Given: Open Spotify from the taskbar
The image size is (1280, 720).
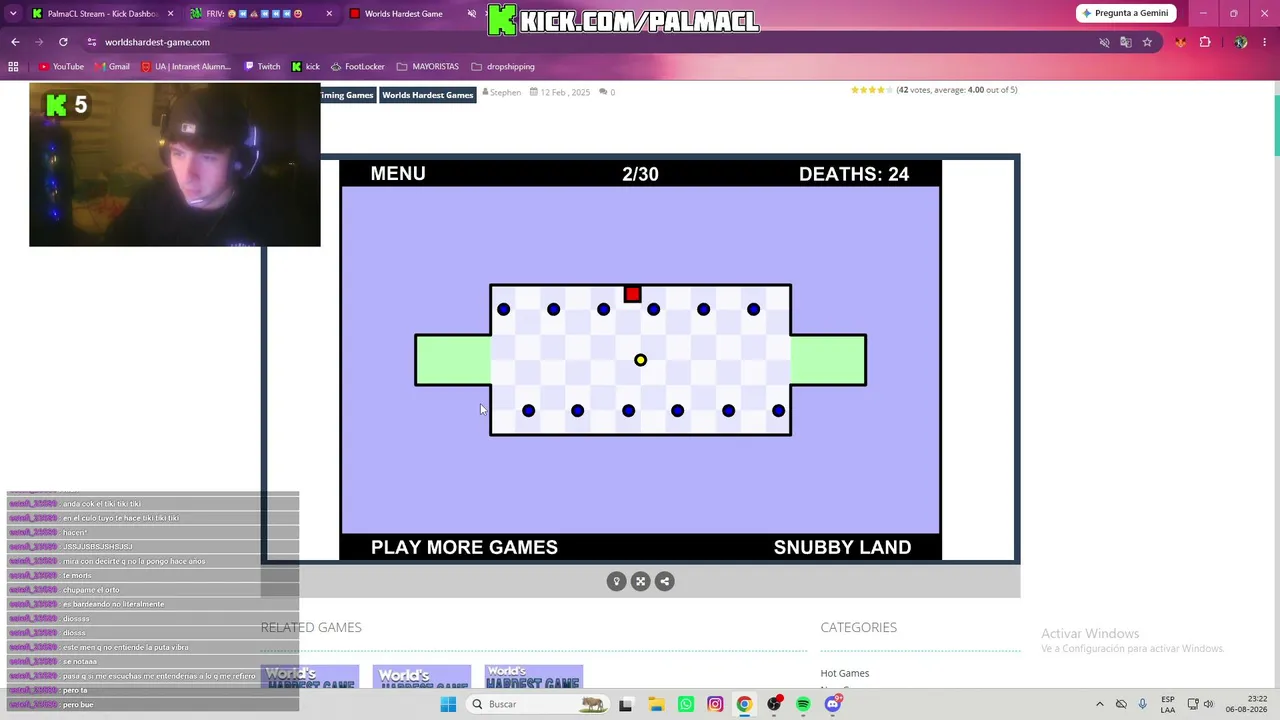Looking at the screenshot, I should [x=803, y=704].
